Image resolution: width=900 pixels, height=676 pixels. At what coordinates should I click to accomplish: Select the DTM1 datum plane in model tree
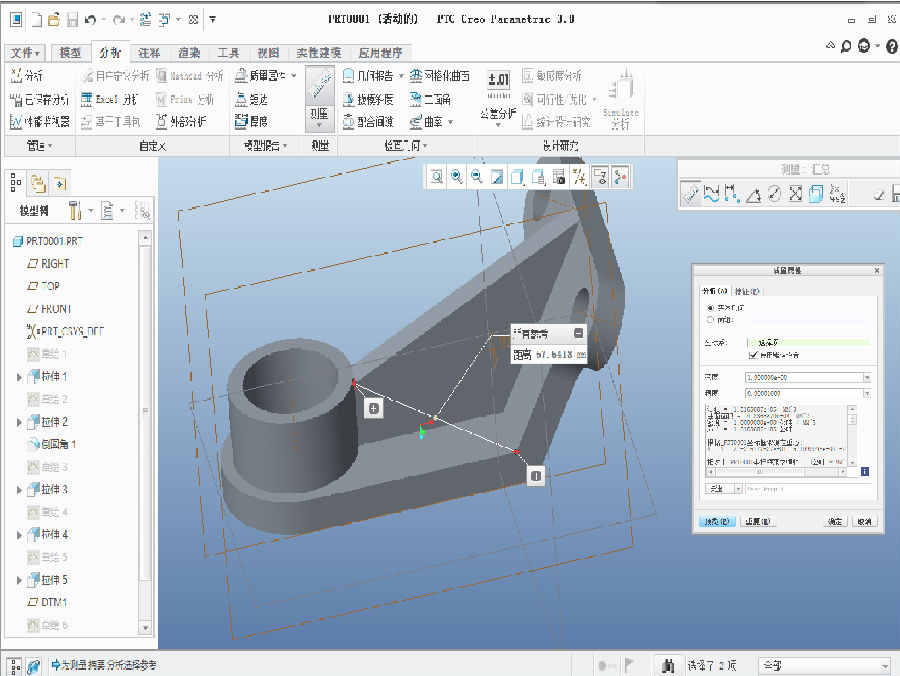[x=54, y=603]
